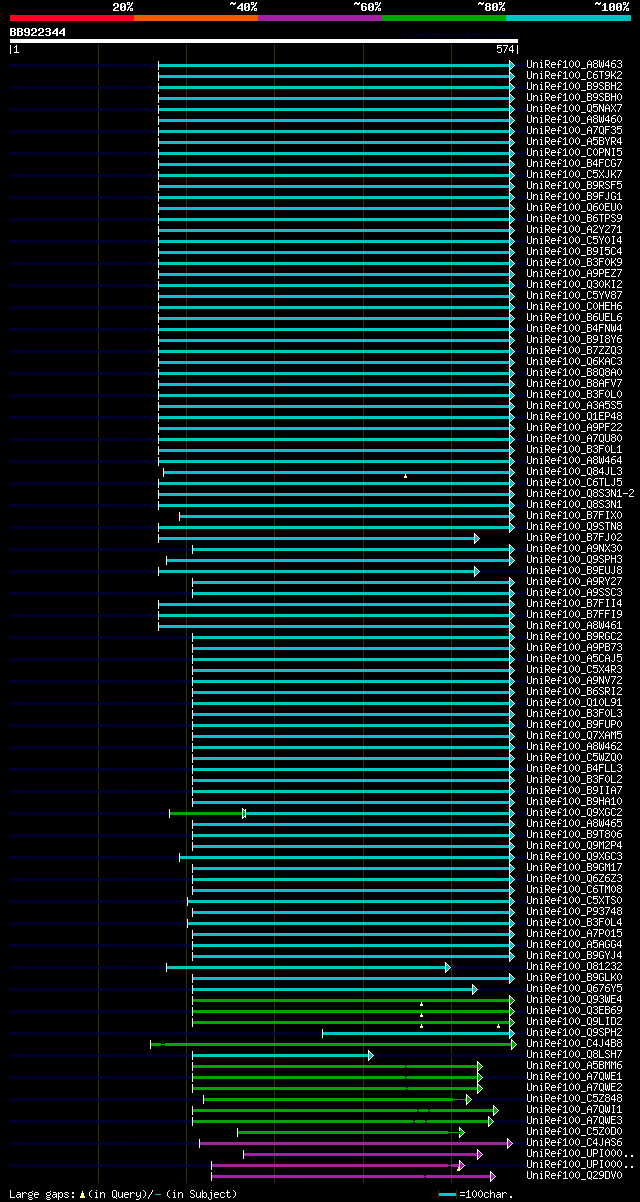This screenshot has width=640, height=1202.
Task: Select the UniRef100_B3F0K9 label
Action: [x=574, y=262]
